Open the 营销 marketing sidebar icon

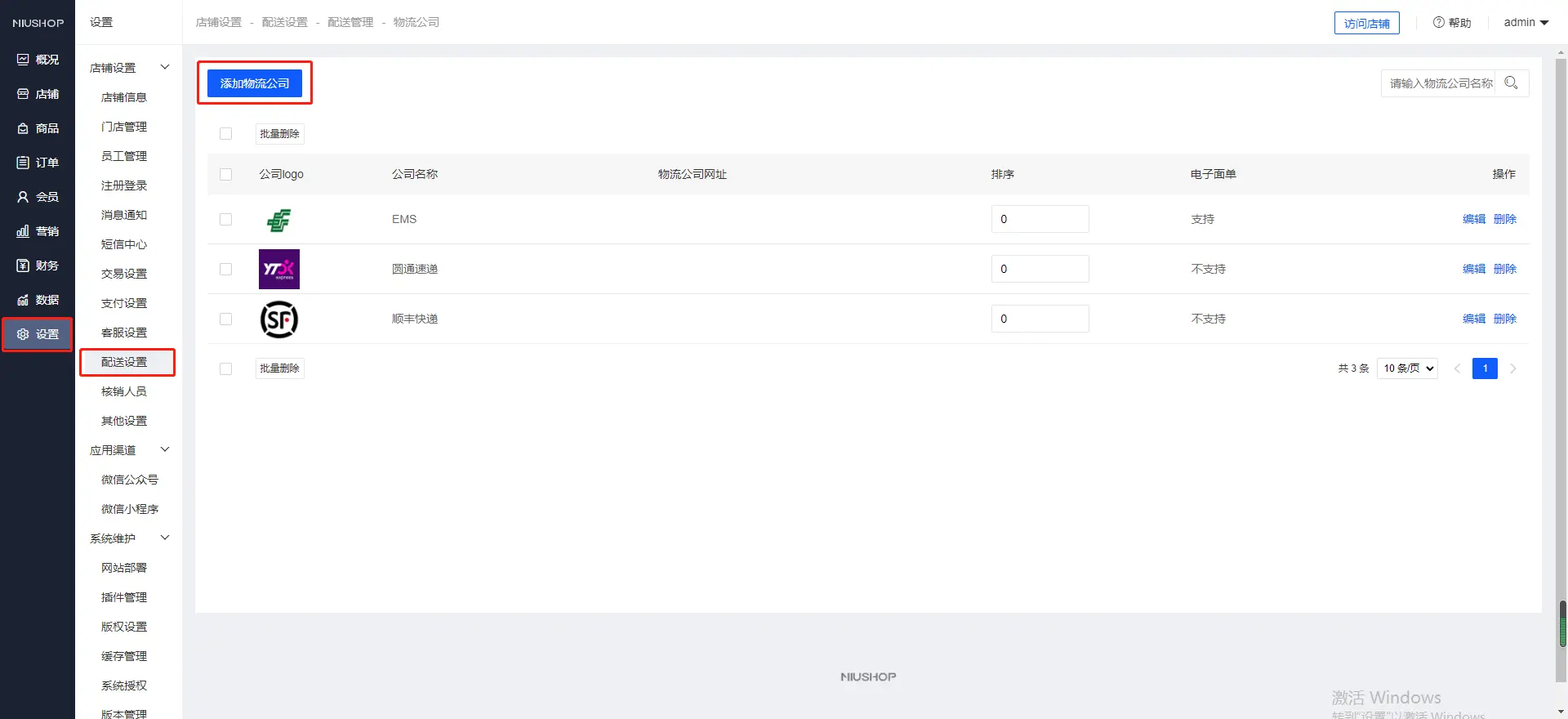tap(23, 231)
